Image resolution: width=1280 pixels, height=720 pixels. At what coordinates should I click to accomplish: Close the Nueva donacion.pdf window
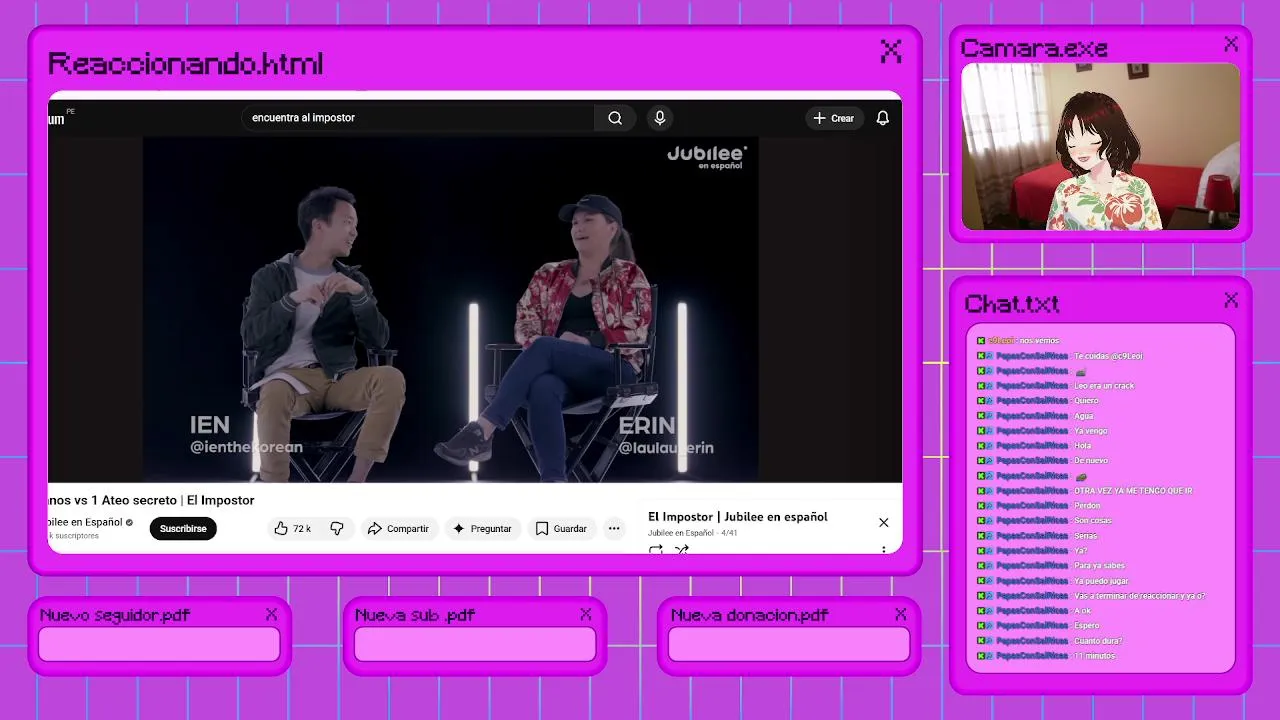click(900, 614)
